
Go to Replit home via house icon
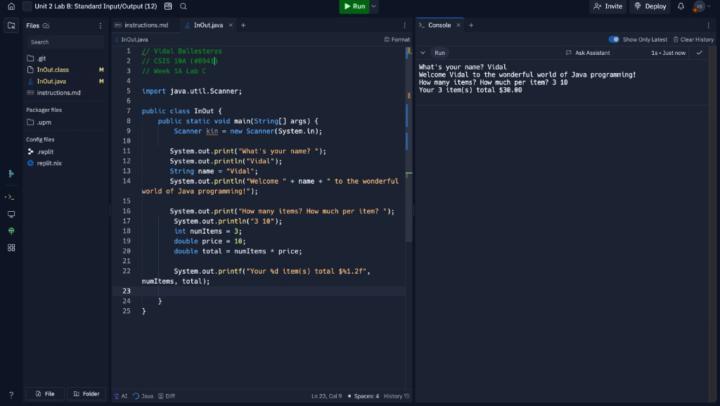coord(11,6)
